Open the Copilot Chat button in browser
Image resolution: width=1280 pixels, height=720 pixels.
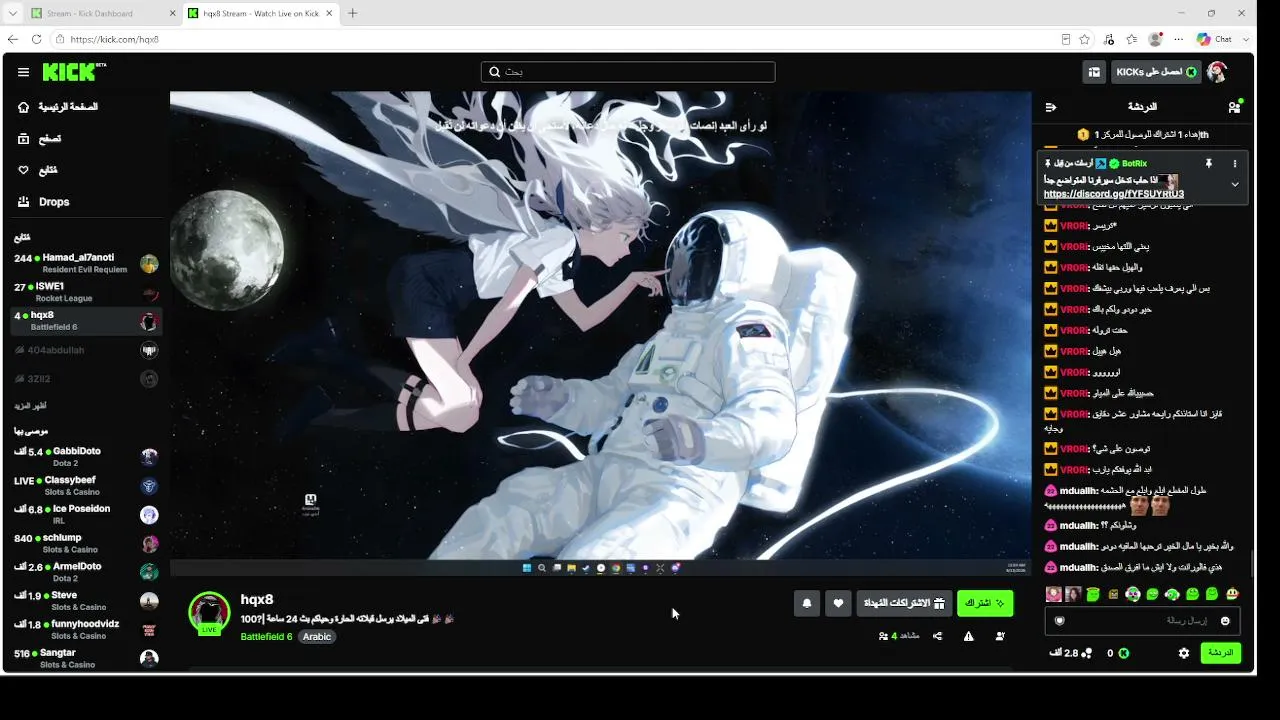point(1215,39)
